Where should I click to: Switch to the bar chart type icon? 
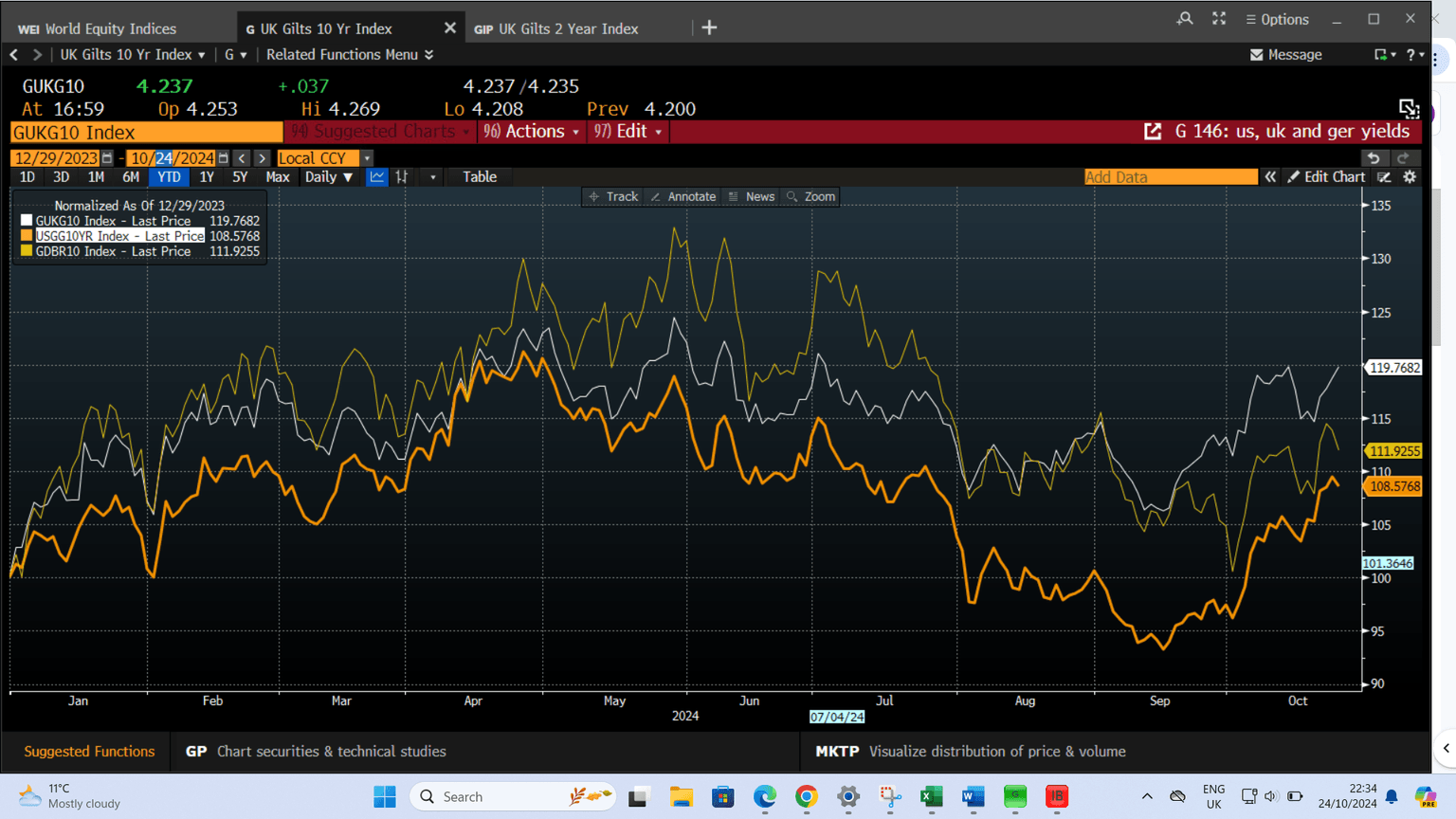(x=402, y=177)
